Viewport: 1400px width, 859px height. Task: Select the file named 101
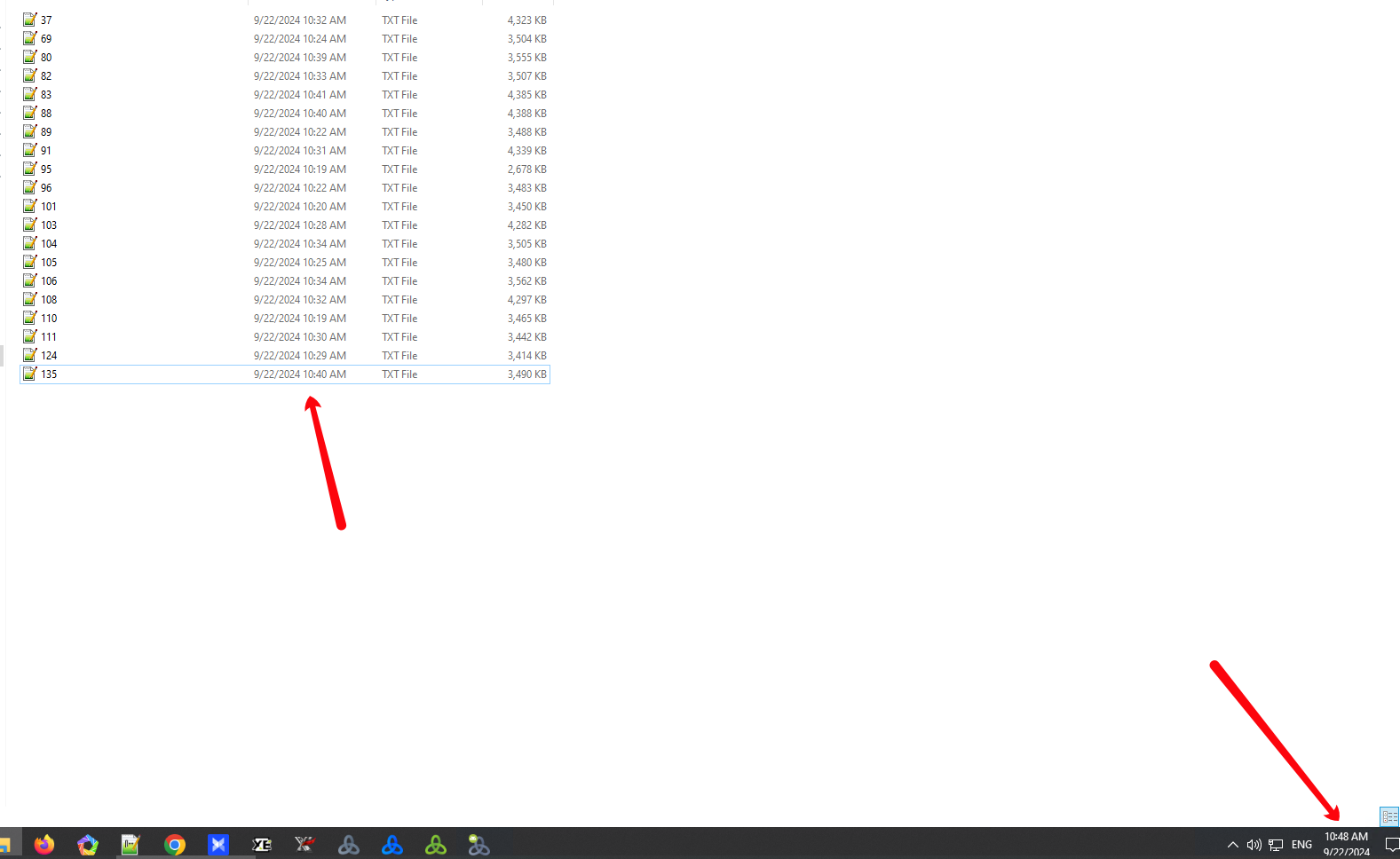pos(49,207)
